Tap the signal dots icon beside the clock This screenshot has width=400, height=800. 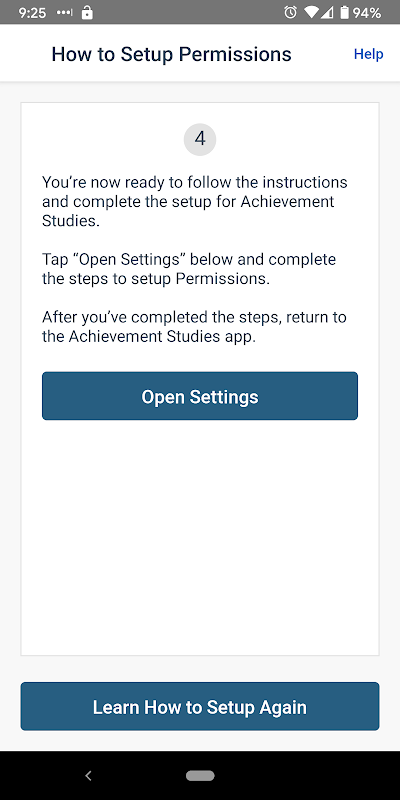[65, 13]
